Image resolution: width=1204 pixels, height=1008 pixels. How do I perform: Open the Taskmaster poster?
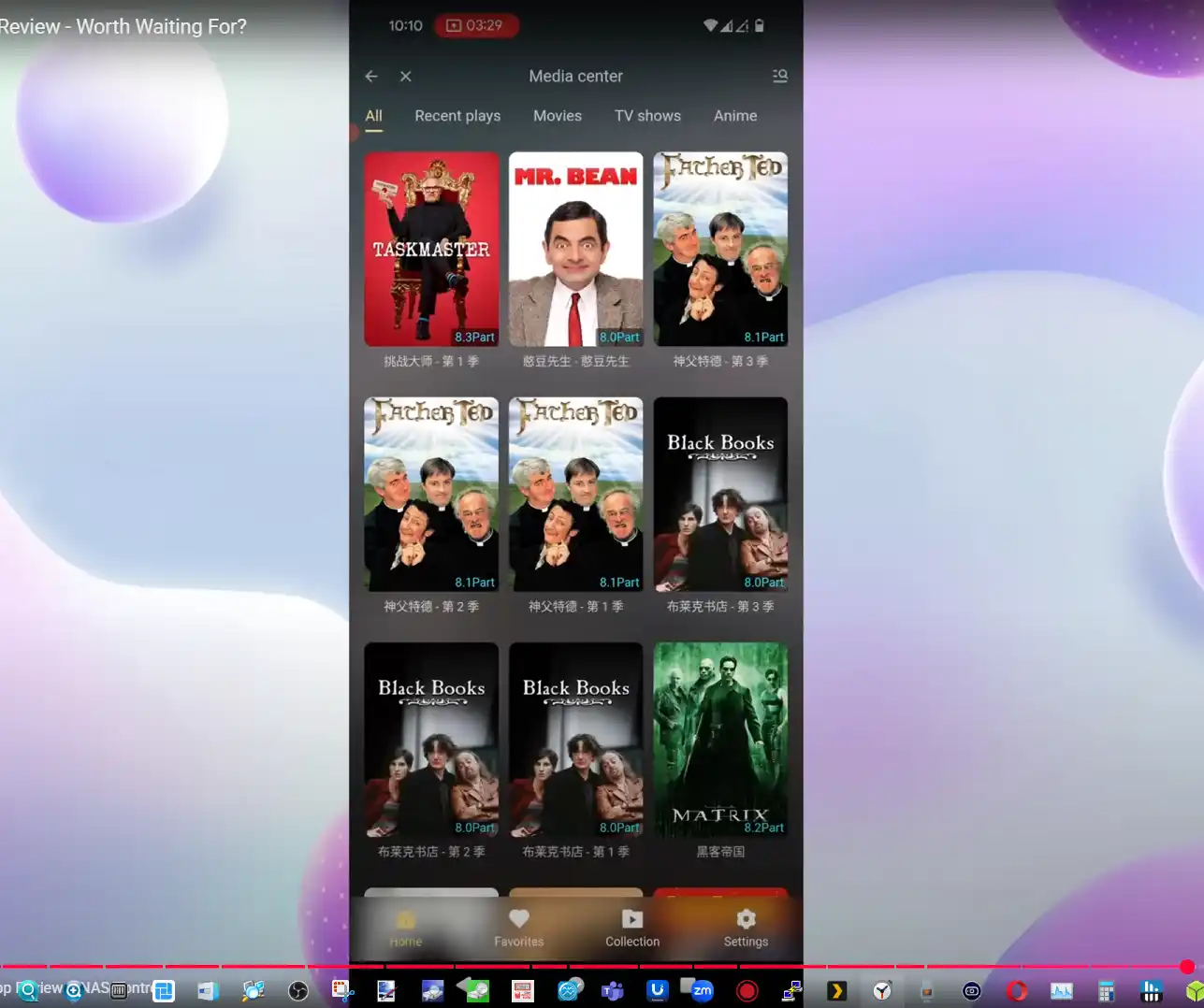coord(431,250)
